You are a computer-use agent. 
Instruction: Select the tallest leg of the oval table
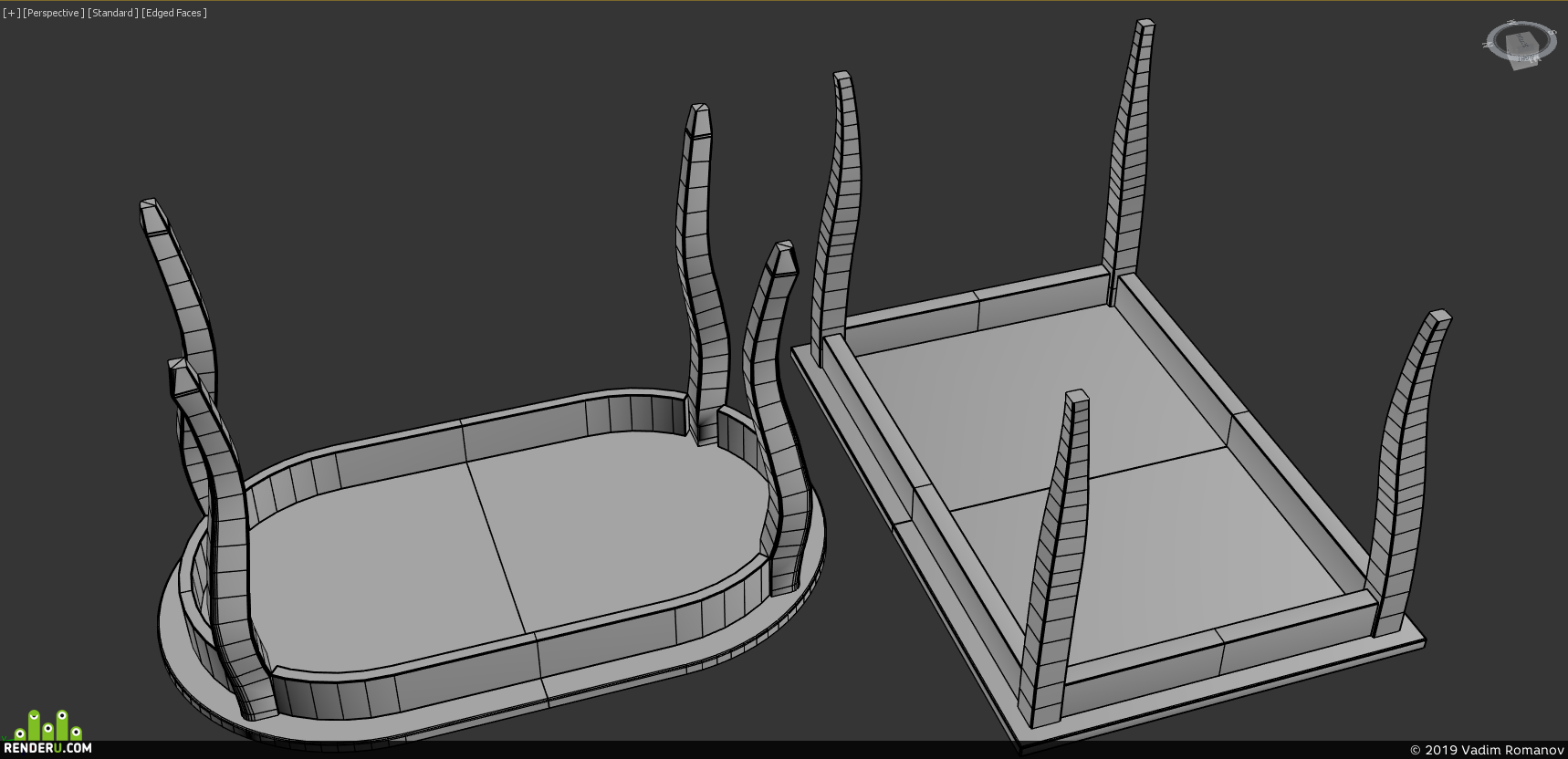pyautogui.click(x=701, y=274)
